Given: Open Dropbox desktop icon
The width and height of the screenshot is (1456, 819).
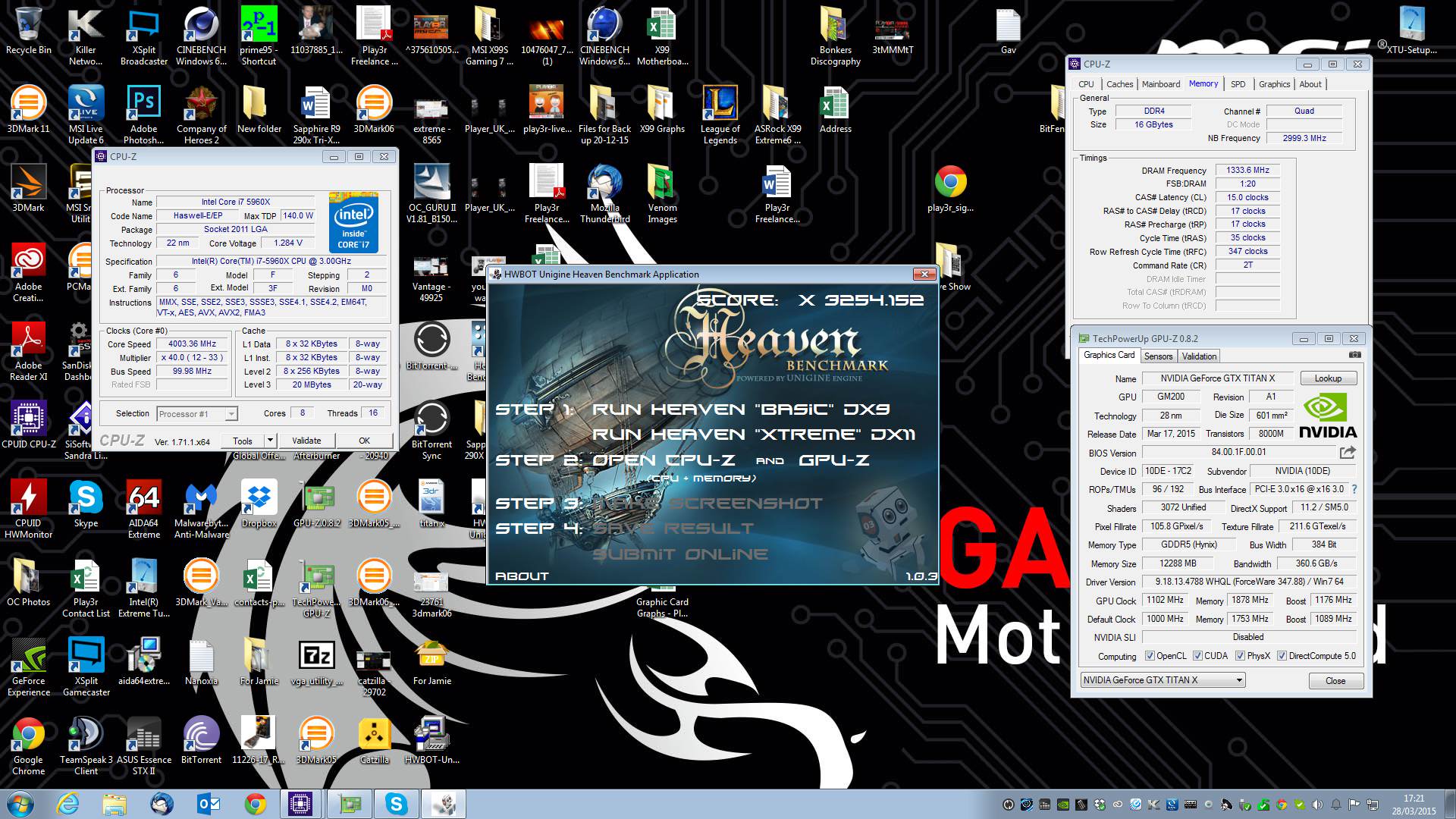Looking at the screenshot, I should (259, 504).
